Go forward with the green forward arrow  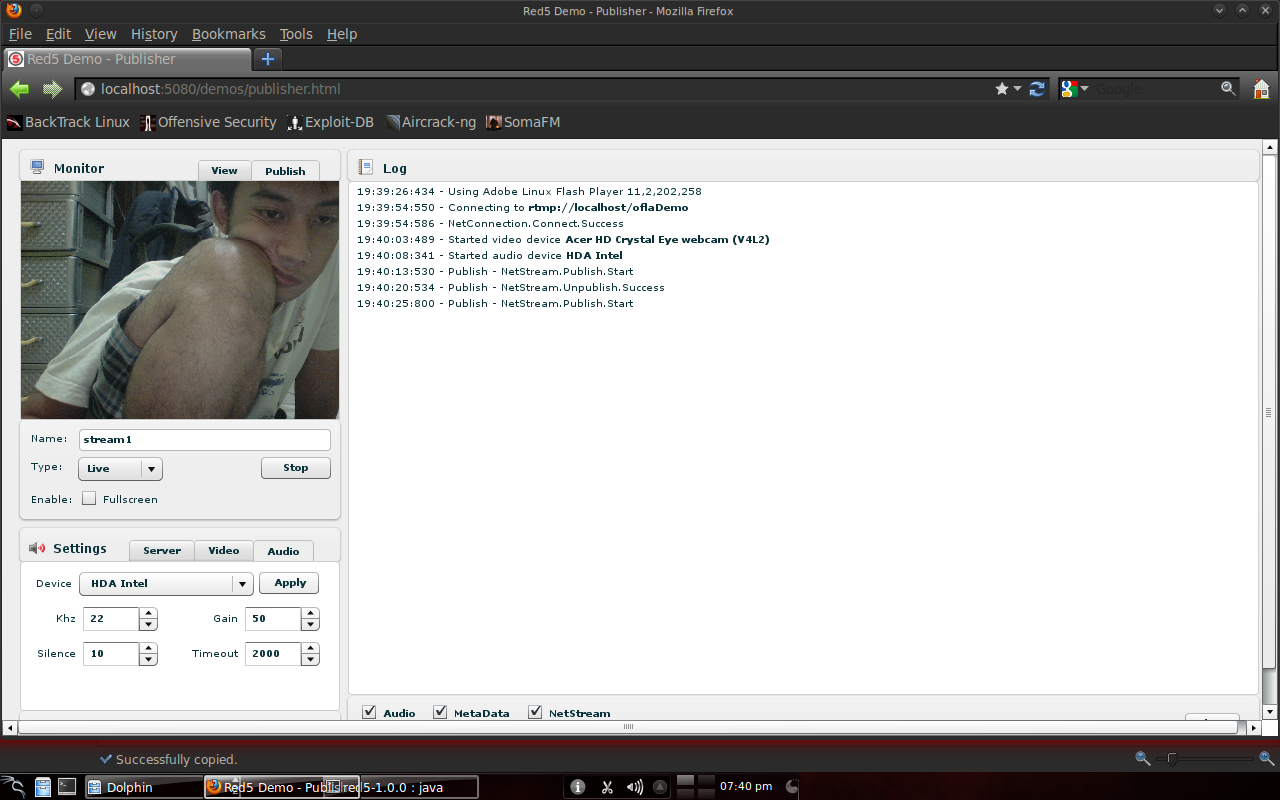pyautogui.click(x=52, y=89)
